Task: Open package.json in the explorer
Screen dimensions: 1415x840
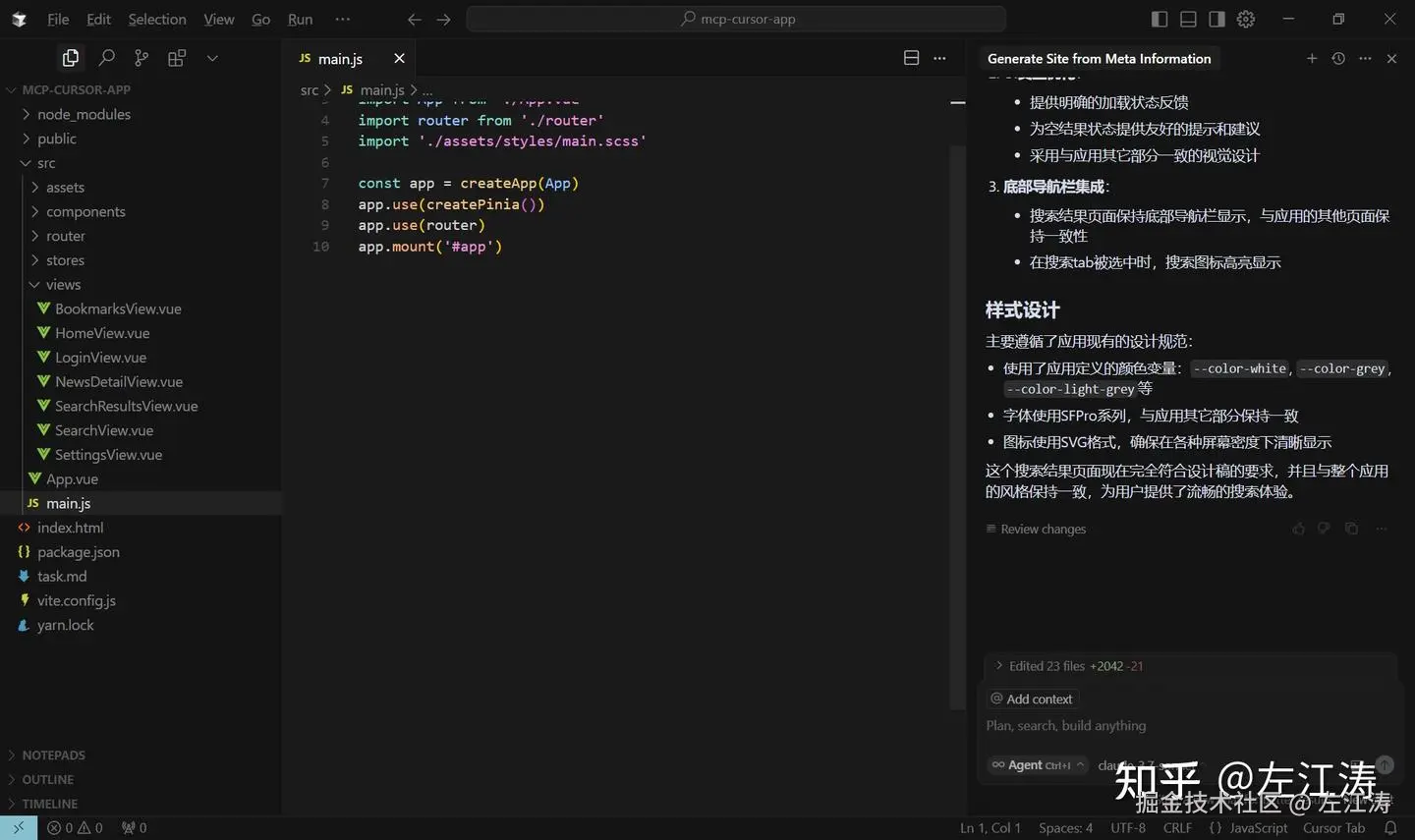Action: (x=78, y=552)
